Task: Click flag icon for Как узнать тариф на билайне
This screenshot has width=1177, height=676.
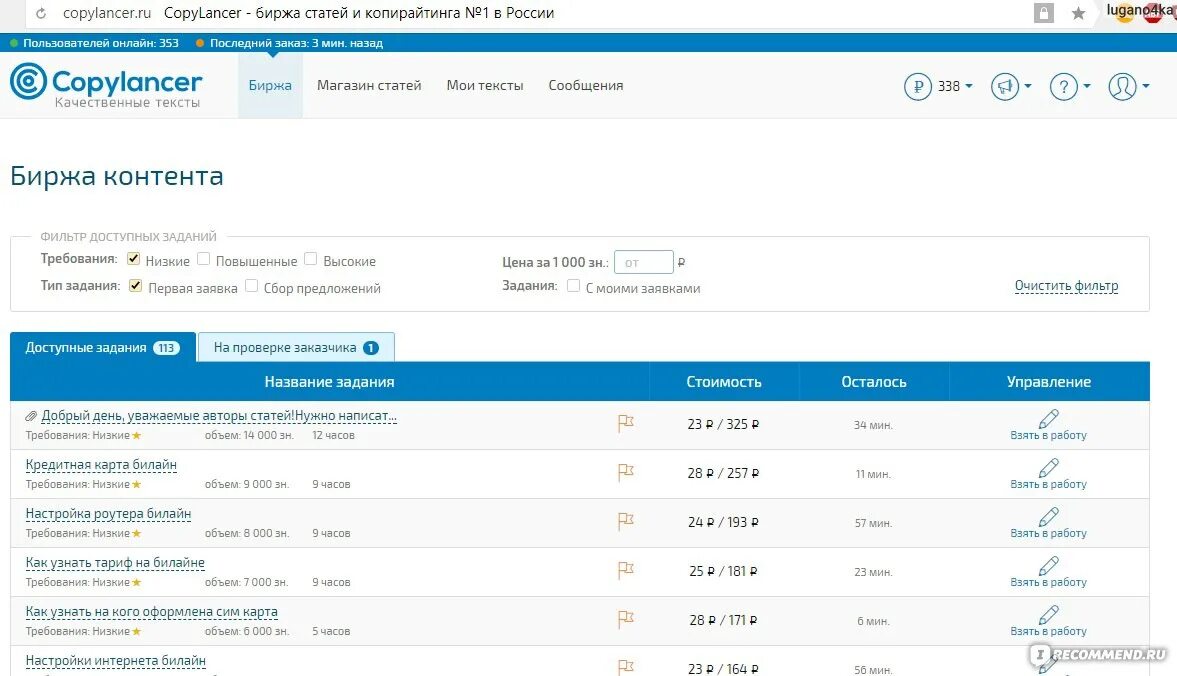Action: [x=625, y=570]
